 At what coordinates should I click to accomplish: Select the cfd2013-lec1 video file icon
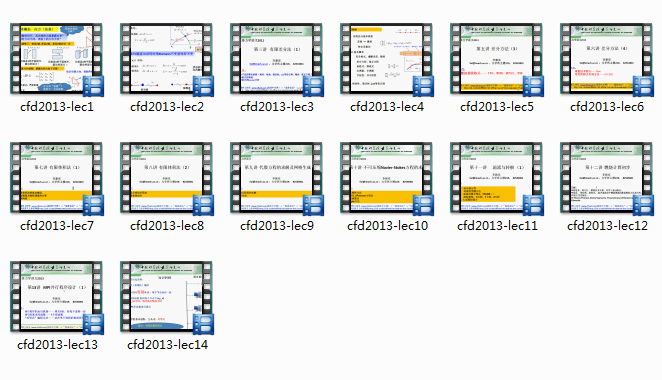57,59
